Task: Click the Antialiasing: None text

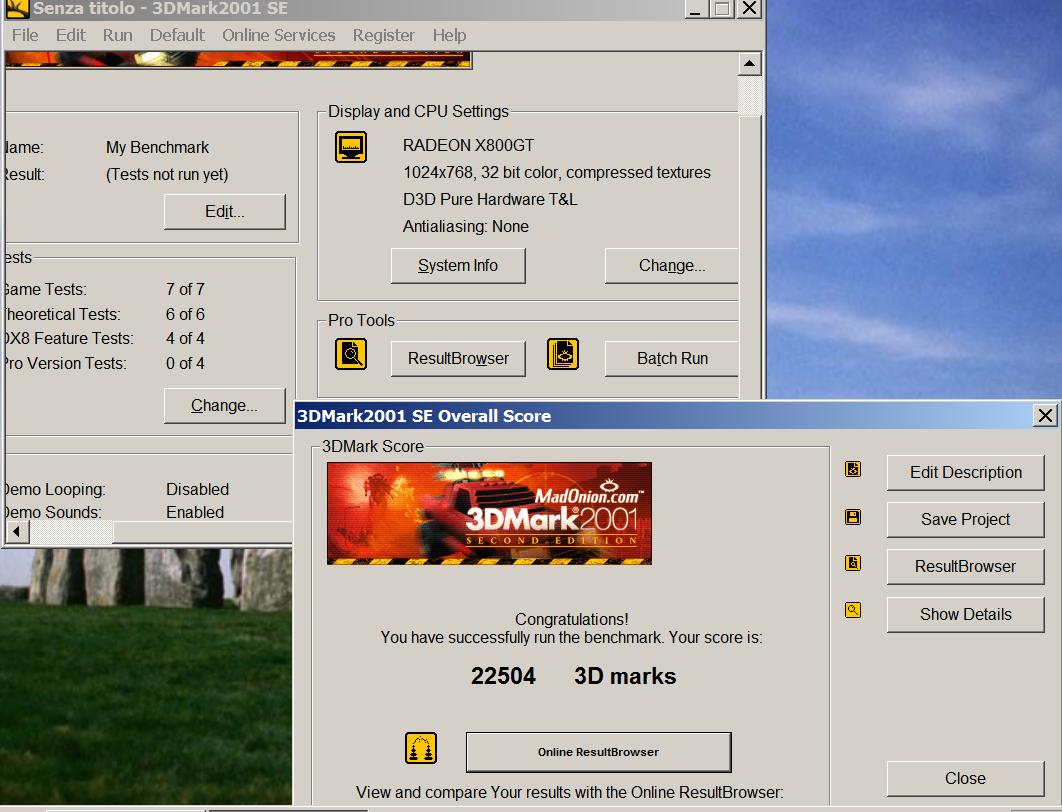Action: click(x=466, y=226)
